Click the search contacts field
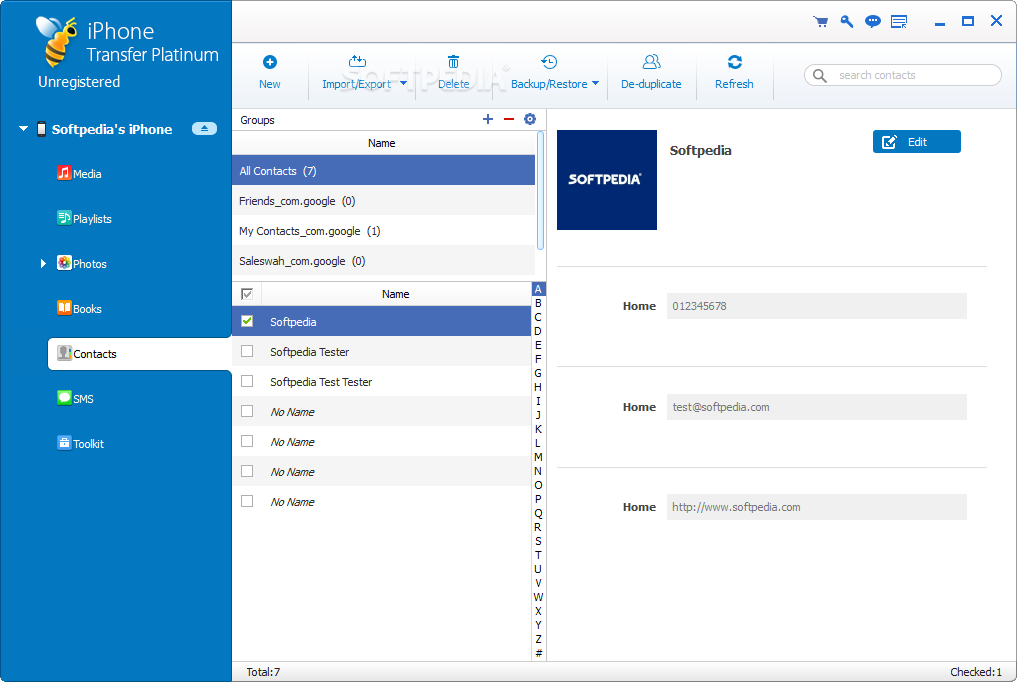Image resolution: width=1017 pixels, height=682 pixels. coord(902,75)
